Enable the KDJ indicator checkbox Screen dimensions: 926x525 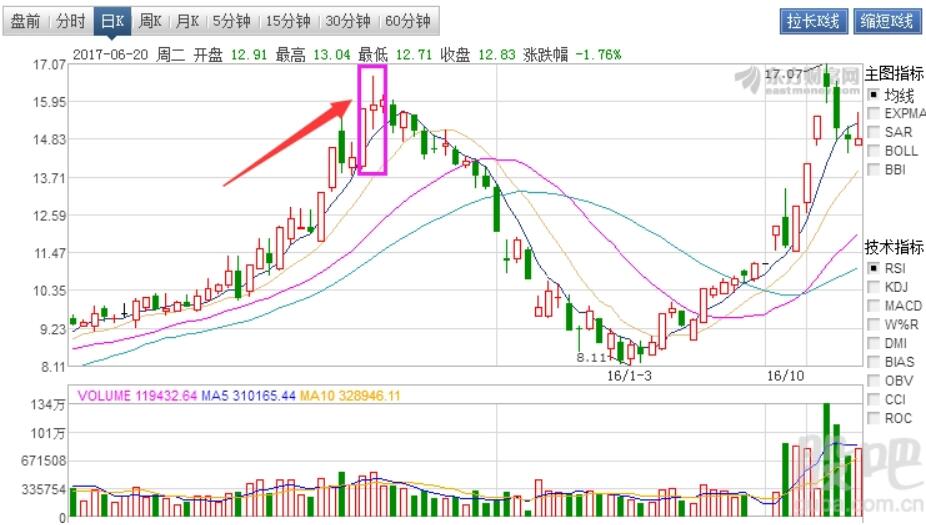(873, 287)
